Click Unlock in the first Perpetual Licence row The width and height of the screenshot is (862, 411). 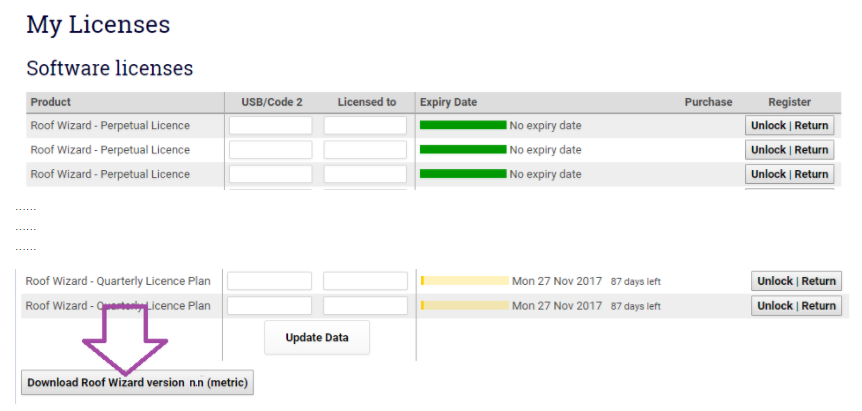tap(769, 125)
